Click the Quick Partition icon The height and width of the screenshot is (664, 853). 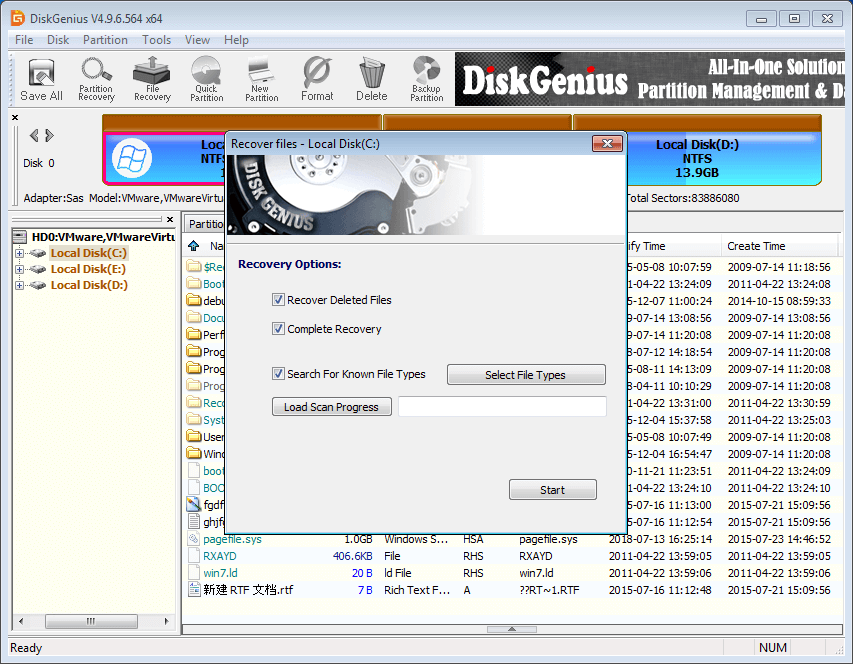[207, 79]
